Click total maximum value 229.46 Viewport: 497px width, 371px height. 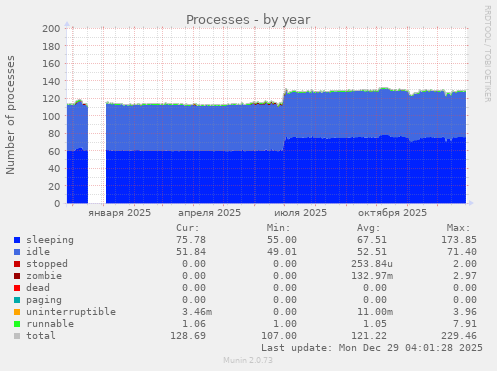click(459, 336)
